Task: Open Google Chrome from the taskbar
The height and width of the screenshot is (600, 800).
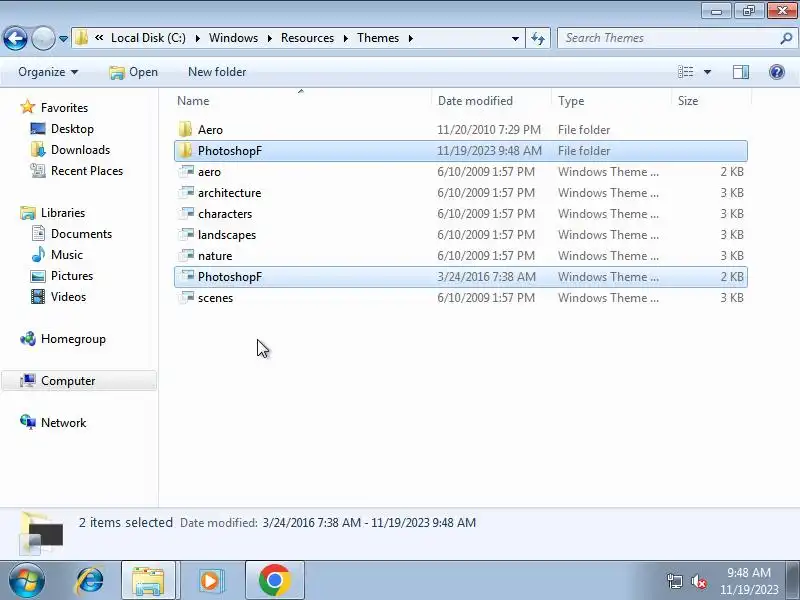Action: pos(274,581)
